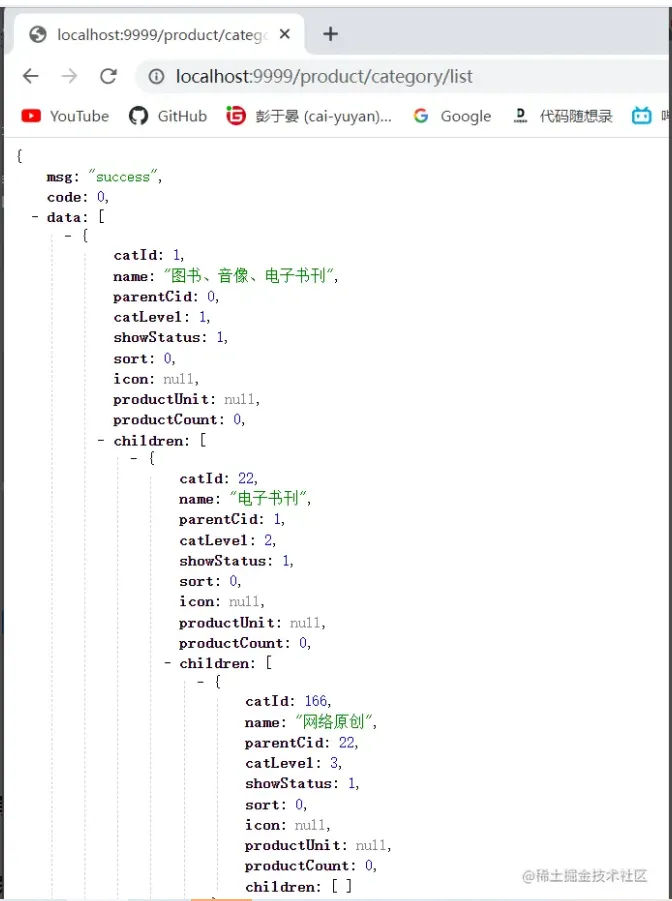This screenshot has width=672, height=901.
Task: Click the catLevel: 2 line
Action: point(228,540)
